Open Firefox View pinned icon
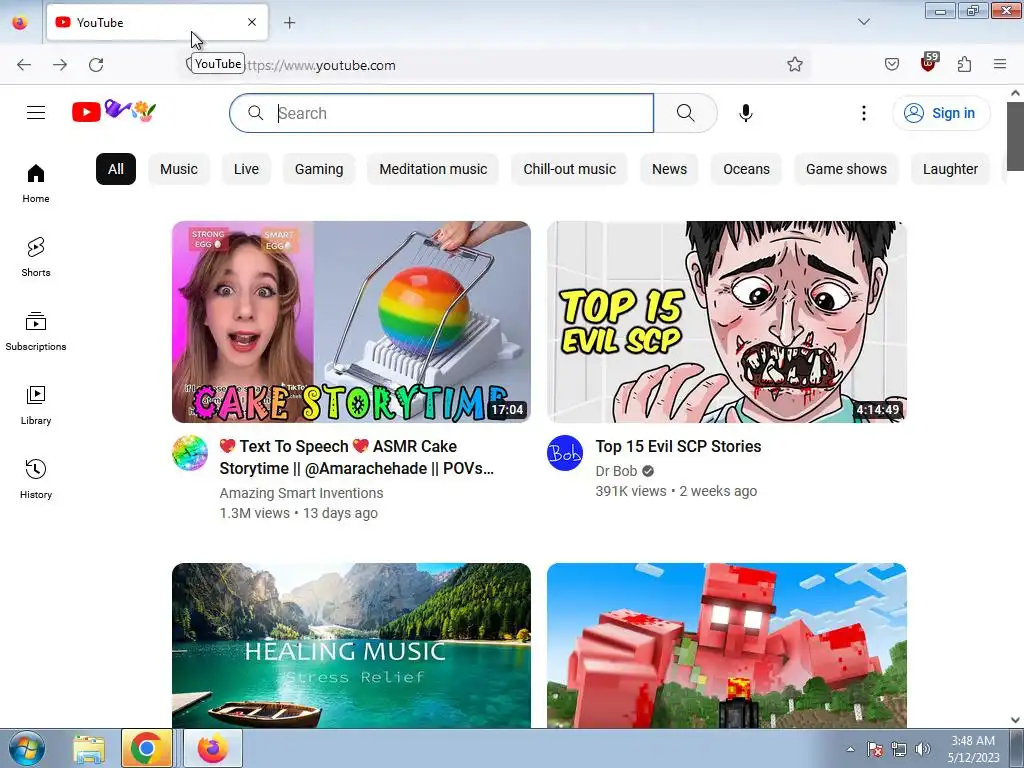This screenshot has height=768, width=1024. [20, 22]
